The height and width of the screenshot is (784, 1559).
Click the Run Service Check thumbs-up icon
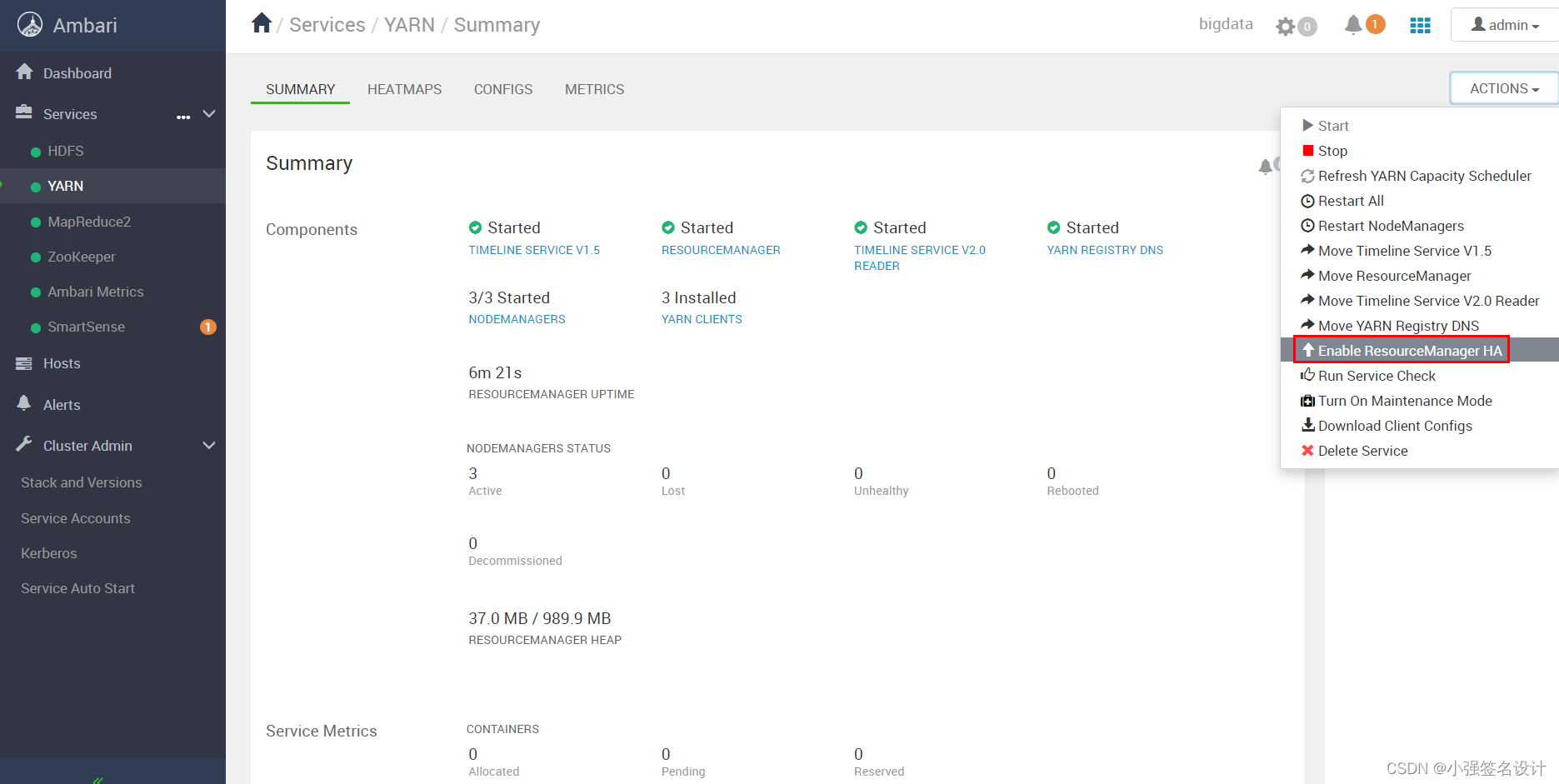[1308, 375]
